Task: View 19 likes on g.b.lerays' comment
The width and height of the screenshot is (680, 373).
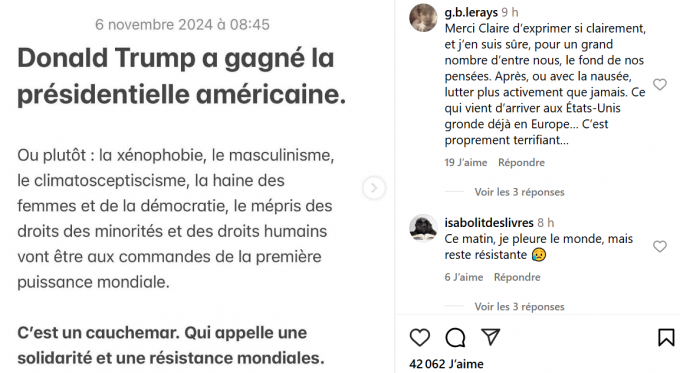Action: (x=466, y=163)
